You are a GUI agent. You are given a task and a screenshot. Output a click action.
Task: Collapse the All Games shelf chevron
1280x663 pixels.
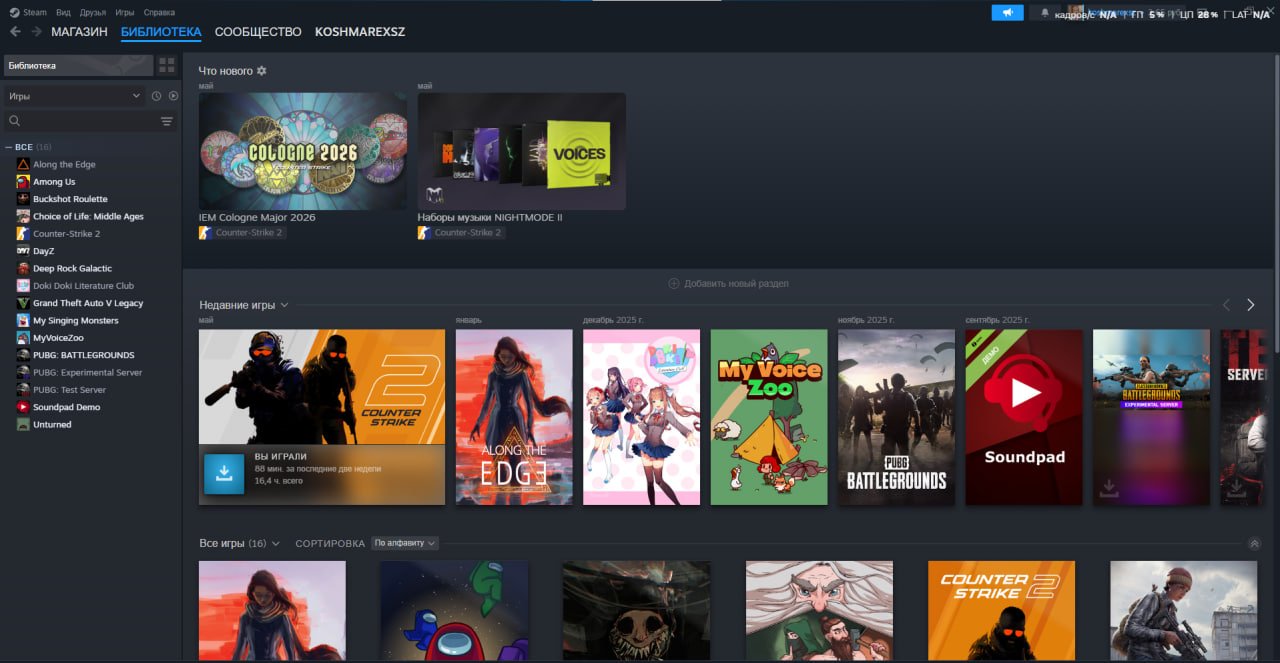point(1254,544)
